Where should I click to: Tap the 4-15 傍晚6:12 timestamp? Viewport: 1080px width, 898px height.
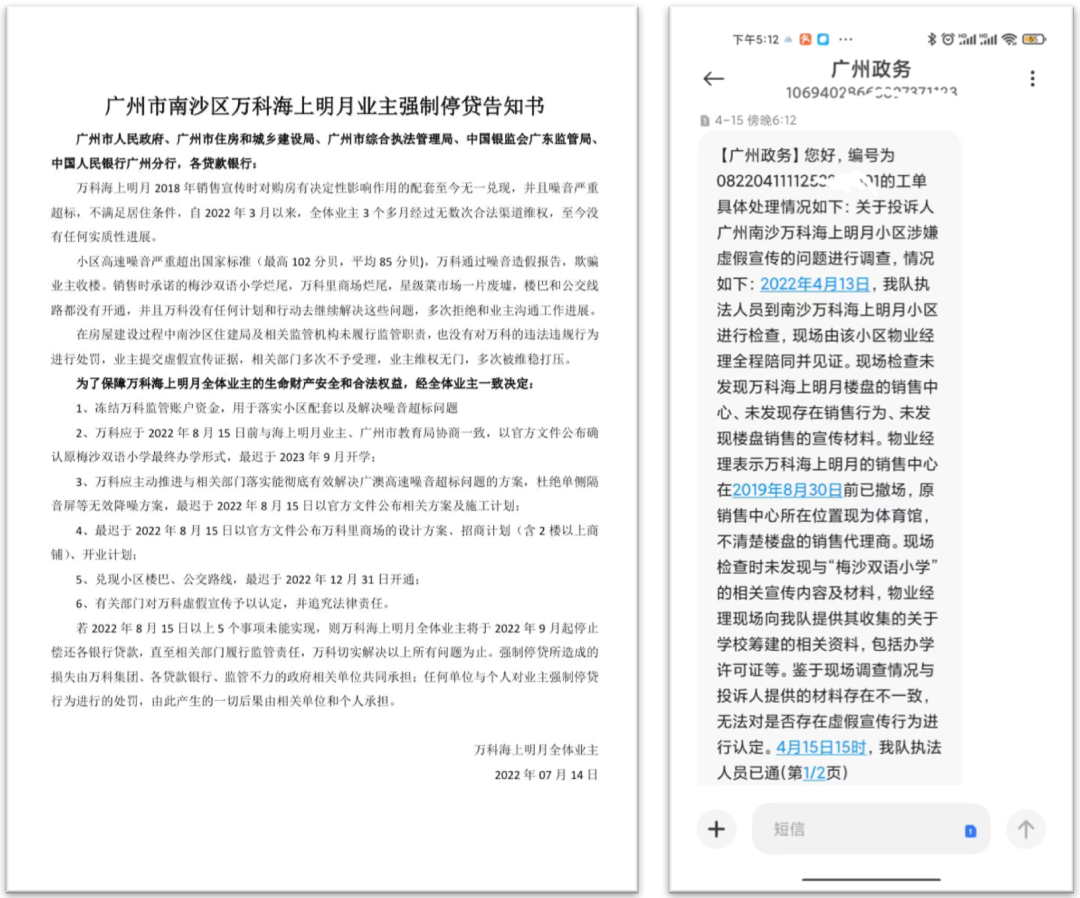pyautogui.click(x=756, y=121)
